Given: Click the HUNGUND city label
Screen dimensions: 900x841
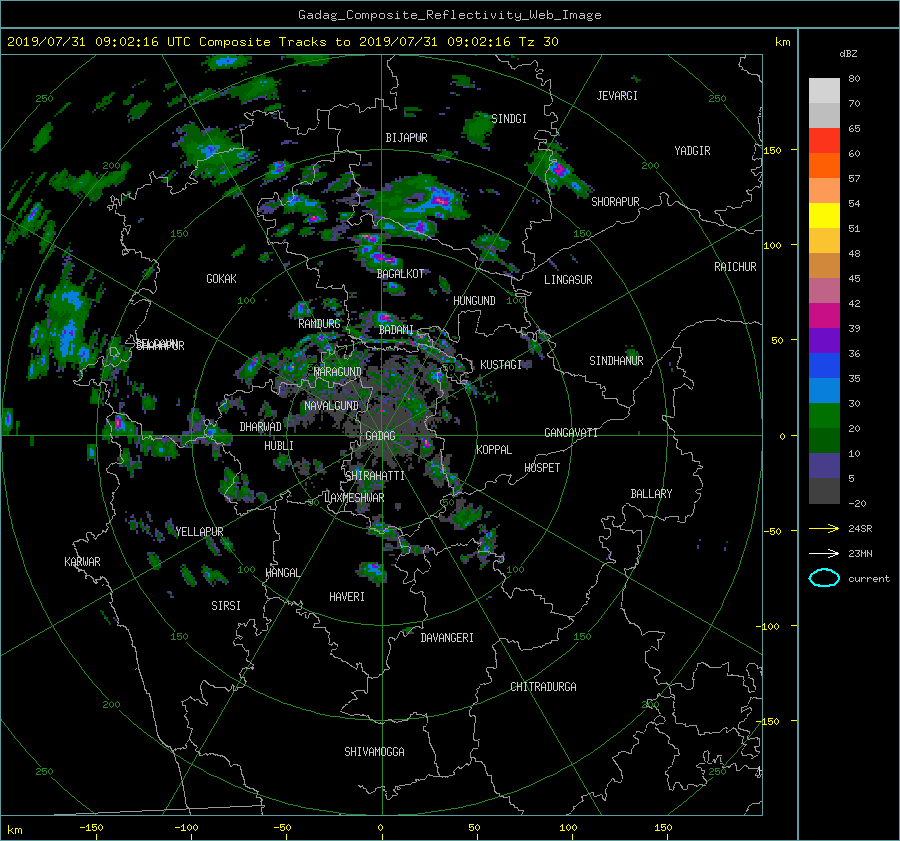Looking at the screenshot, I should pyautogui.click(x=474, y=301).
